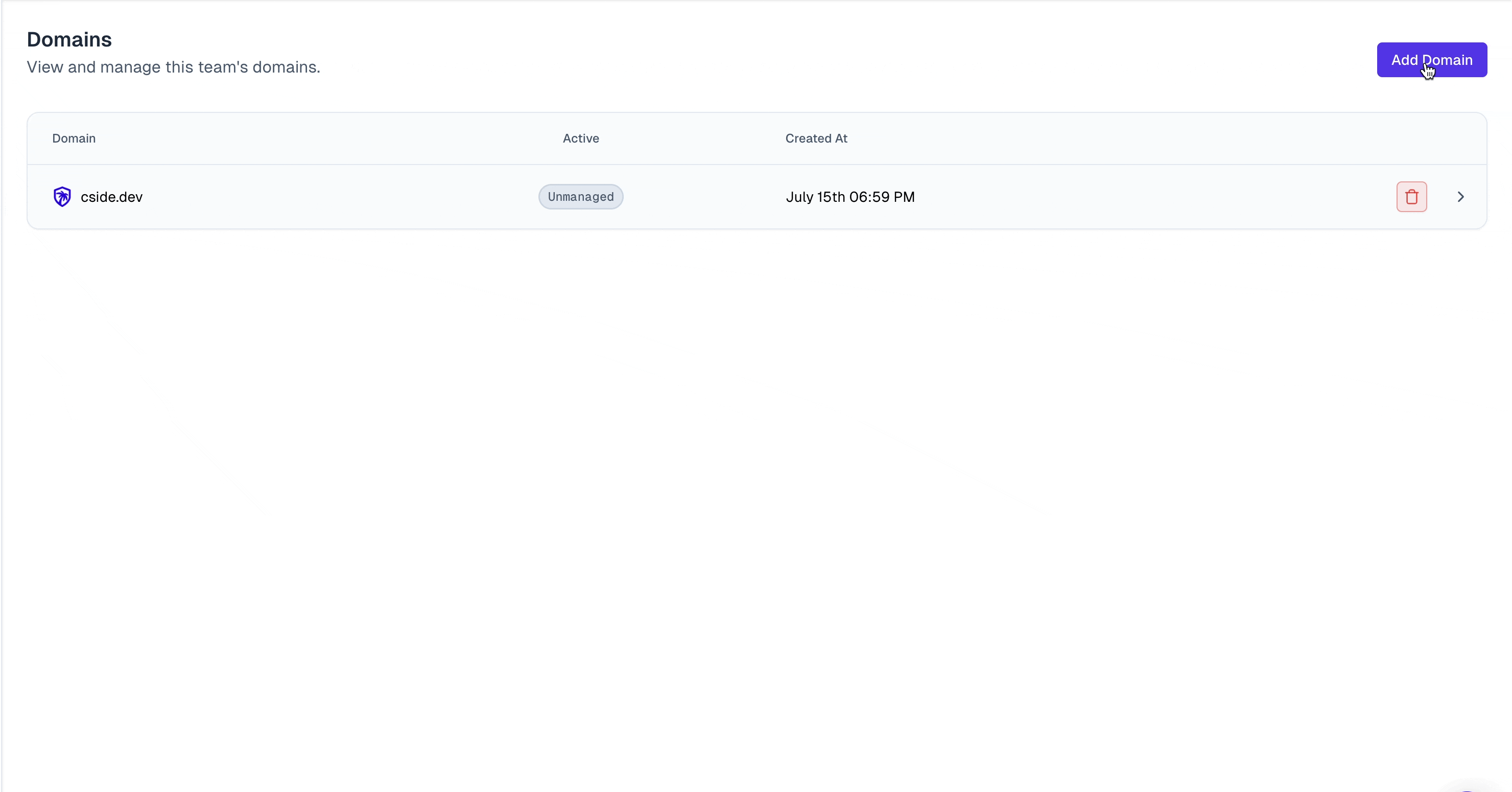Click the rightward chevron at the end of the row

(x=1461, y=196)
